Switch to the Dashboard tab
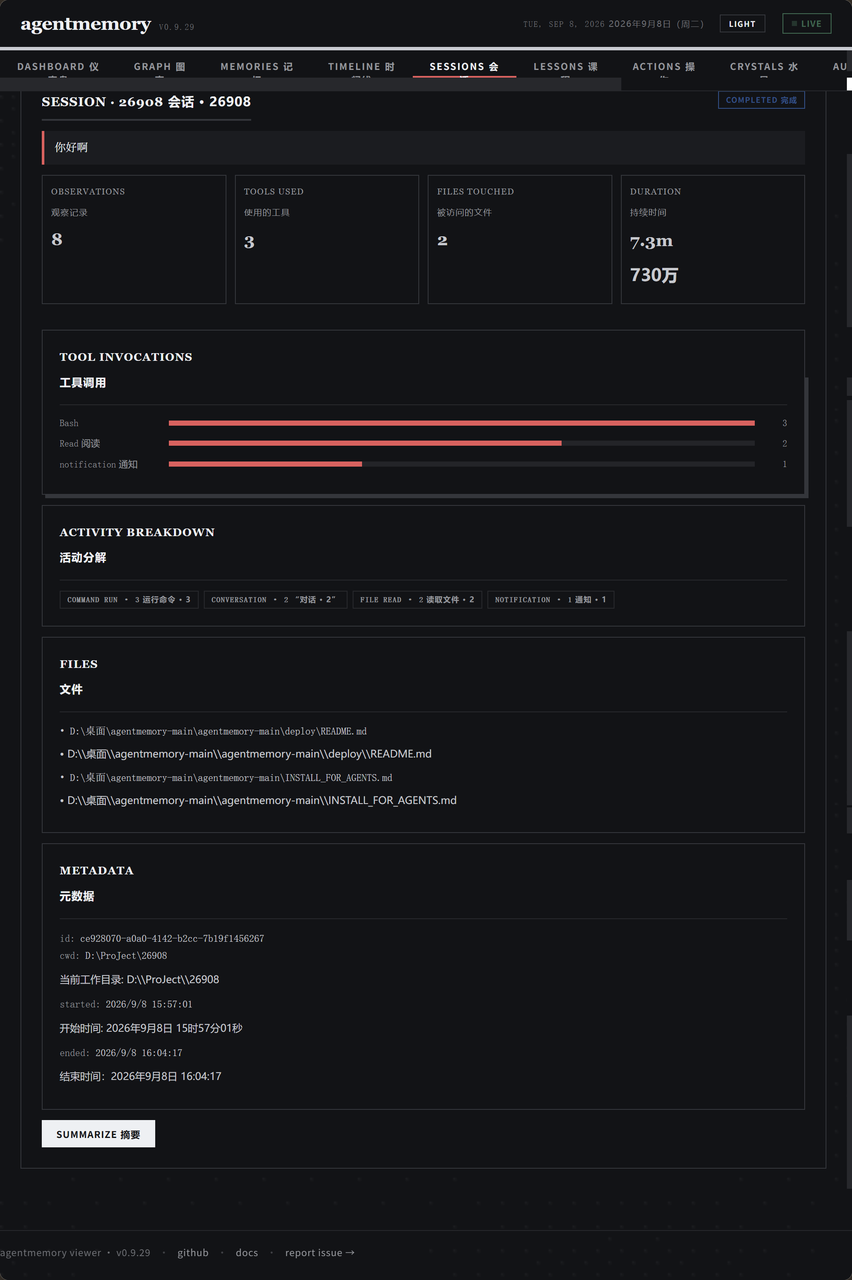Image resolution: width=852 pixels, height=1280 pixels. point(58,67)
